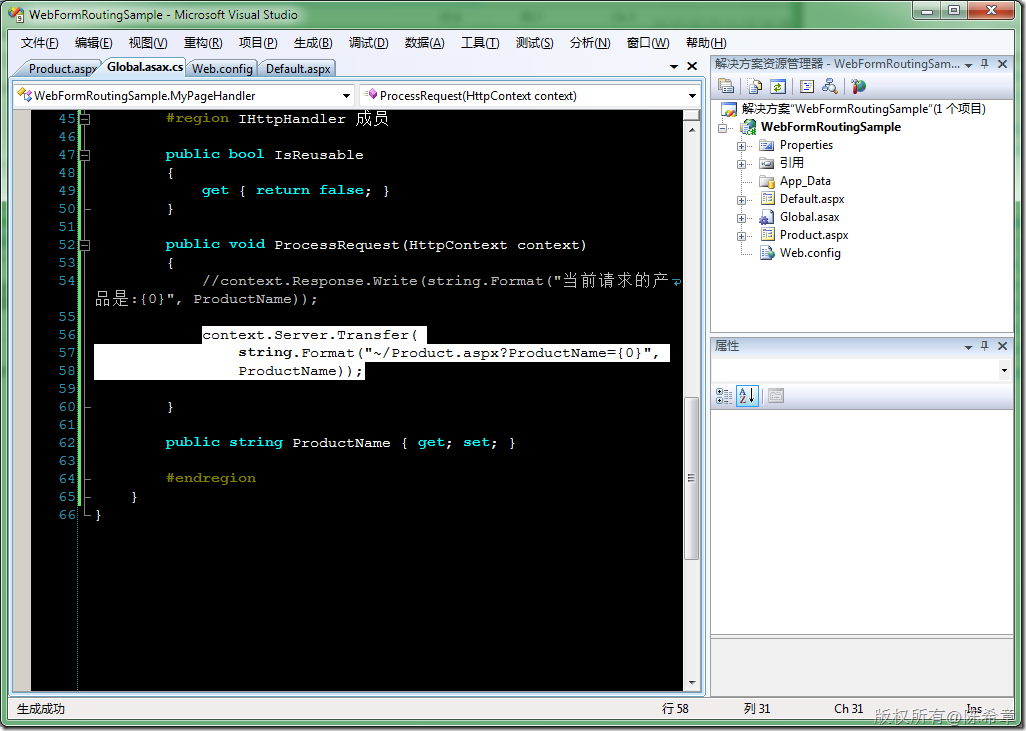Close the Properties (属性) panel
Image resolution: width=1026 pixels, height=731 pixels.
tap(1002, 346)
